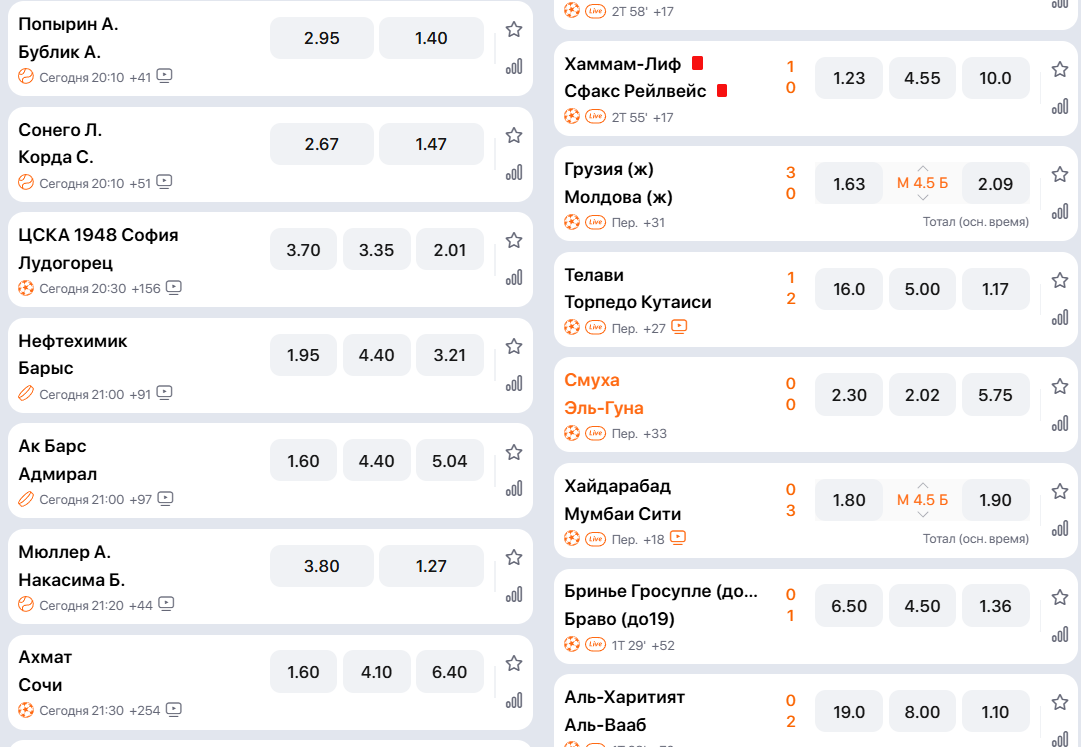Viewport: 1081px width, 747px height.
Task: Watch live stream of Телави match
Action: (x=679, y=327)
